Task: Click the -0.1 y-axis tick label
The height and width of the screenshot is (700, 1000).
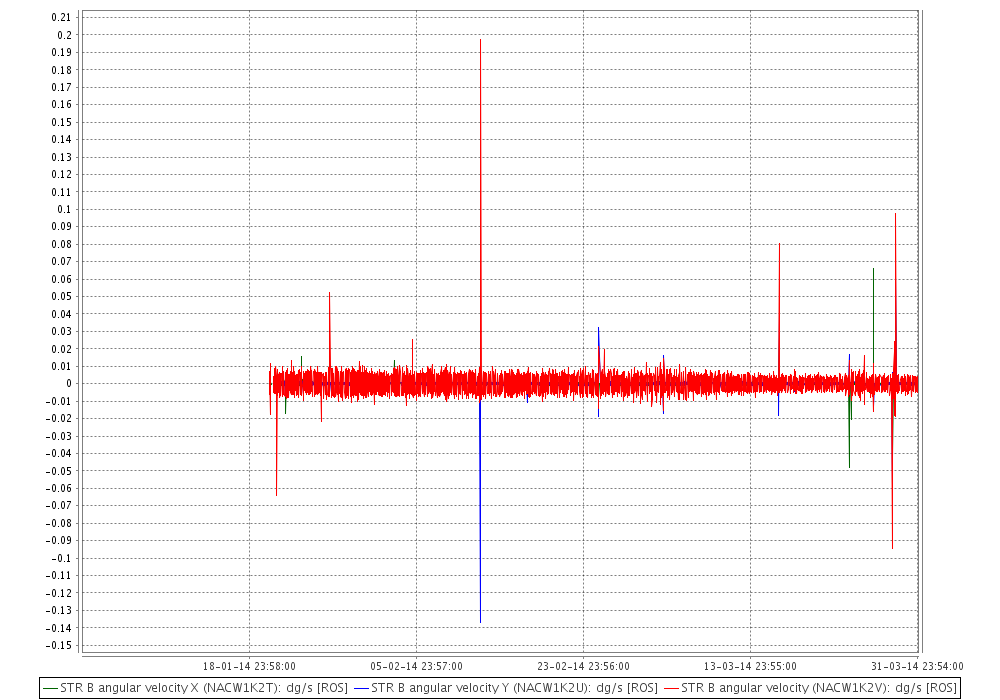Action: pyautogui.click(x=60, y=558)
